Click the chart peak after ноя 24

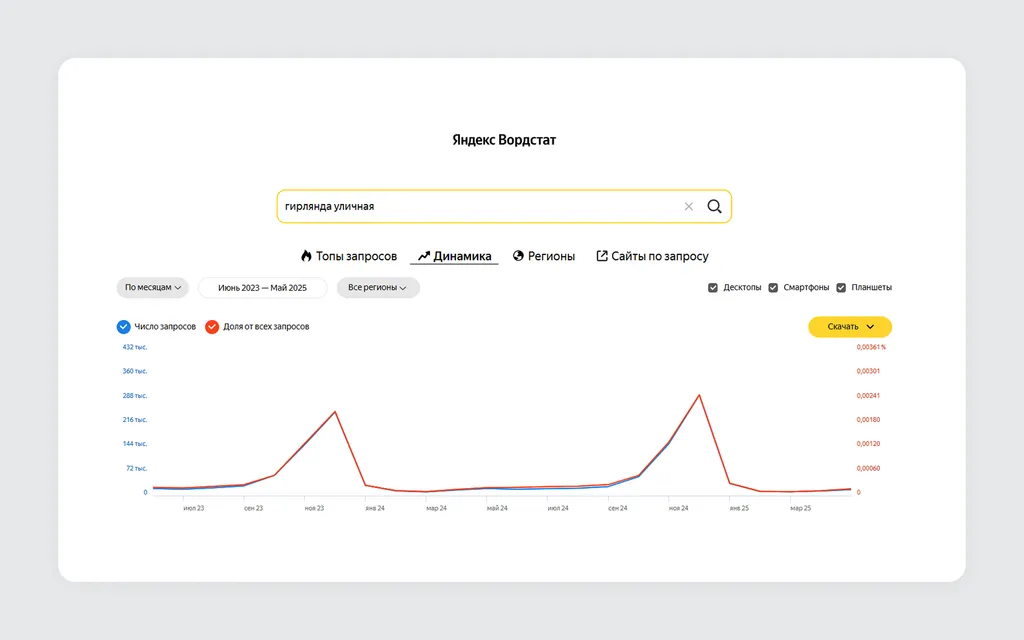click(699, 395)
